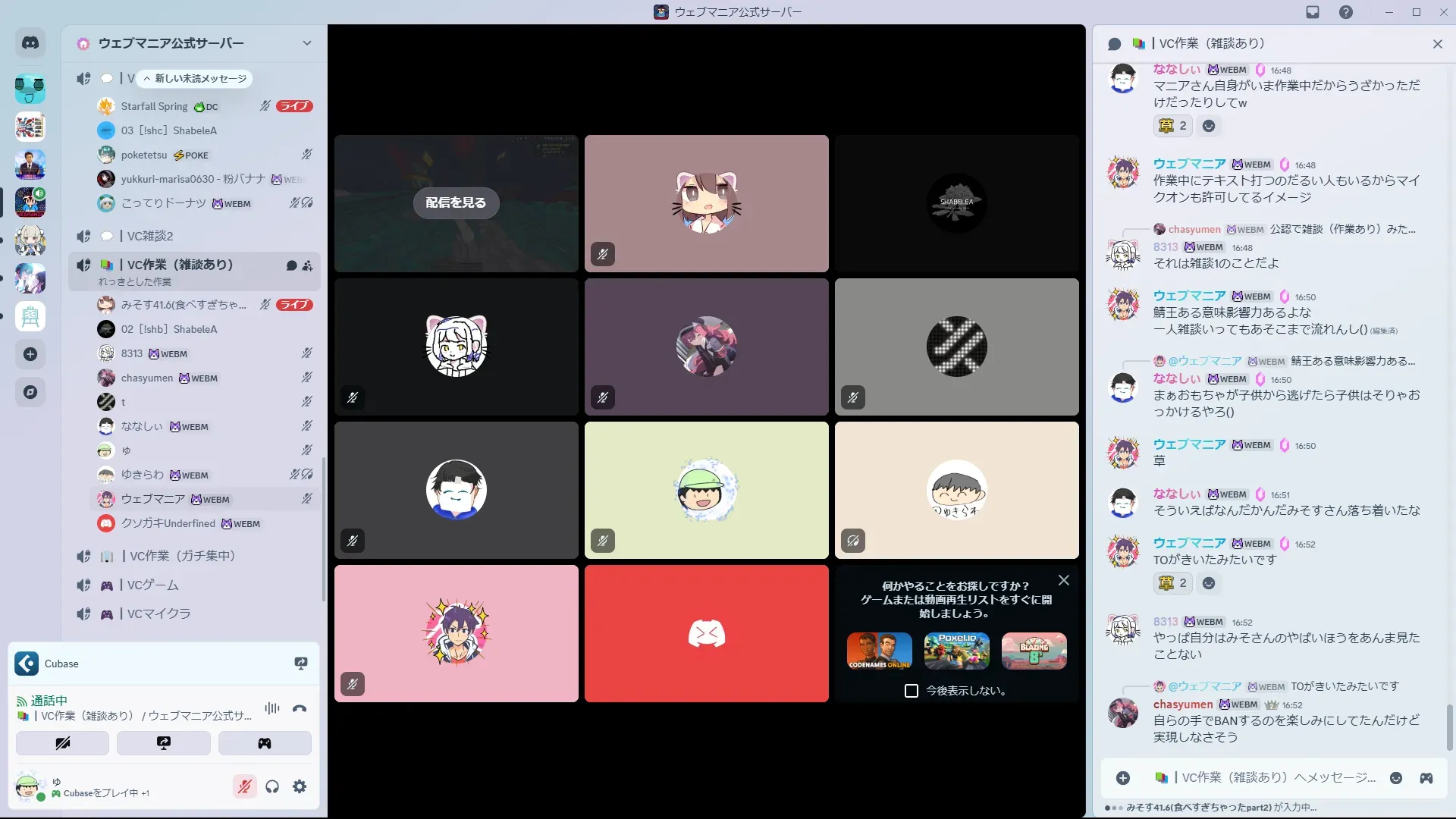Start an activity with the controller button

[x=265, y=743]
